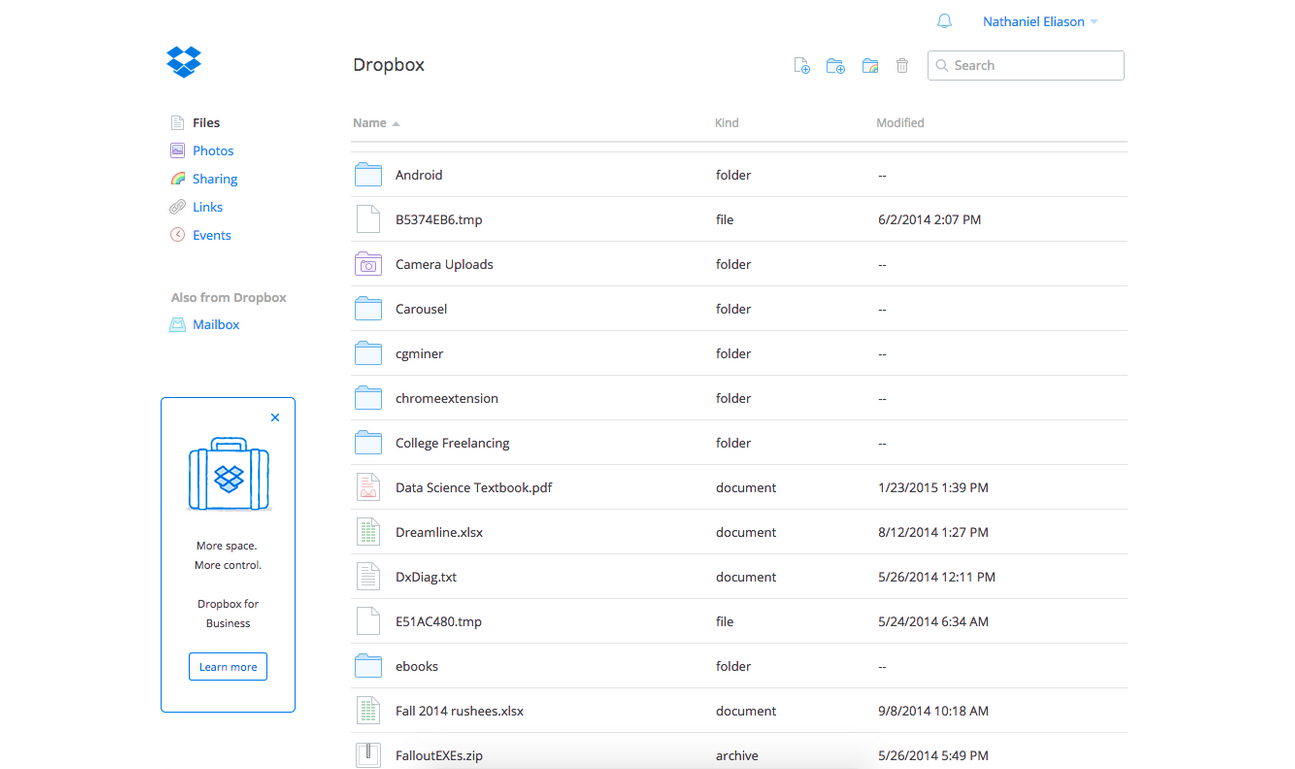The image size is (1295, 769).
Task: Close the Dropbox for Business promo
Action: [275, 418]
